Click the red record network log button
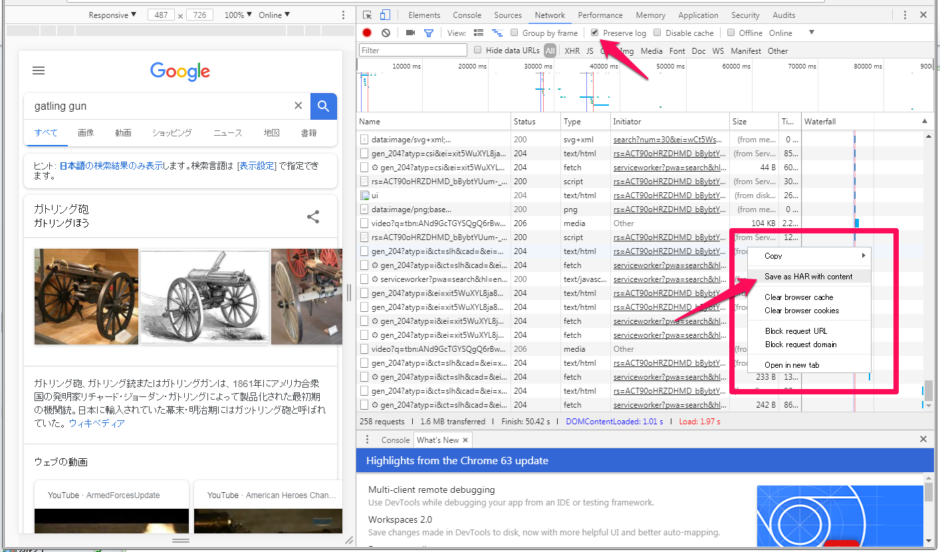The height and width of the screenshot is (552, 940). pos(367,33)
